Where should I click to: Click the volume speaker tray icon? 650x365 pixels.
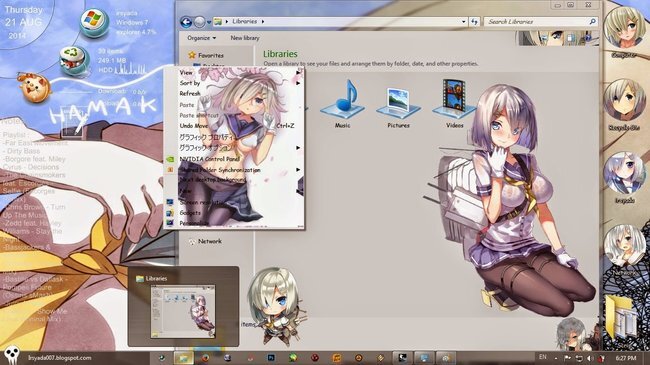tap(590, 358)
